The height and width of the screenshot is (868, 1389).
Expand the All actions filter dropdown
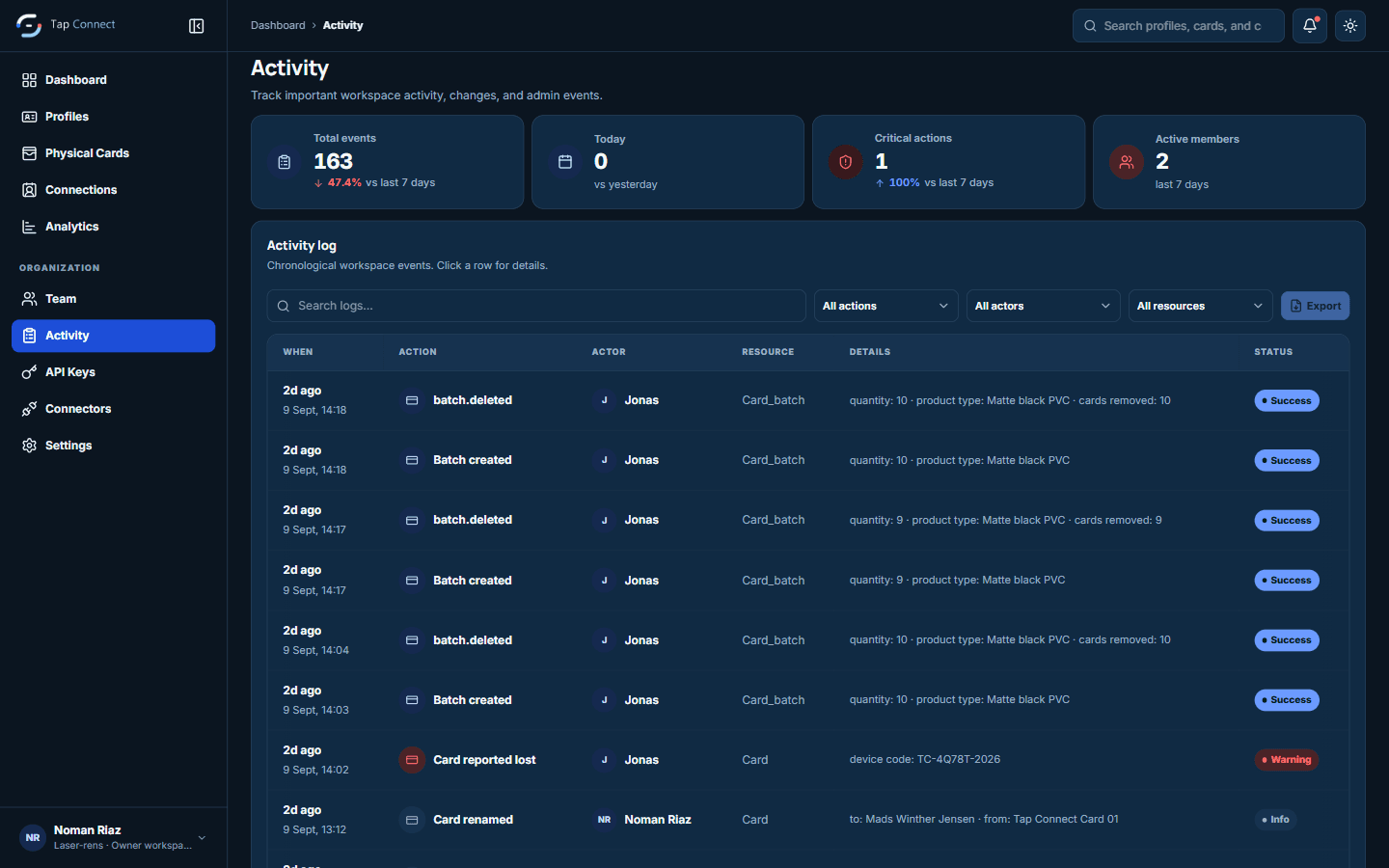(886, 306)
